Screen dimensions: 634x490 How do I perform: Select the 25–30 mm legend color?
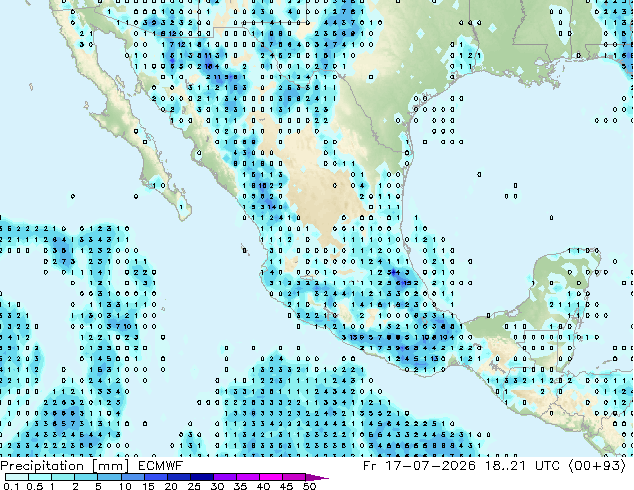pyautogui.click(x=201, y=477)
